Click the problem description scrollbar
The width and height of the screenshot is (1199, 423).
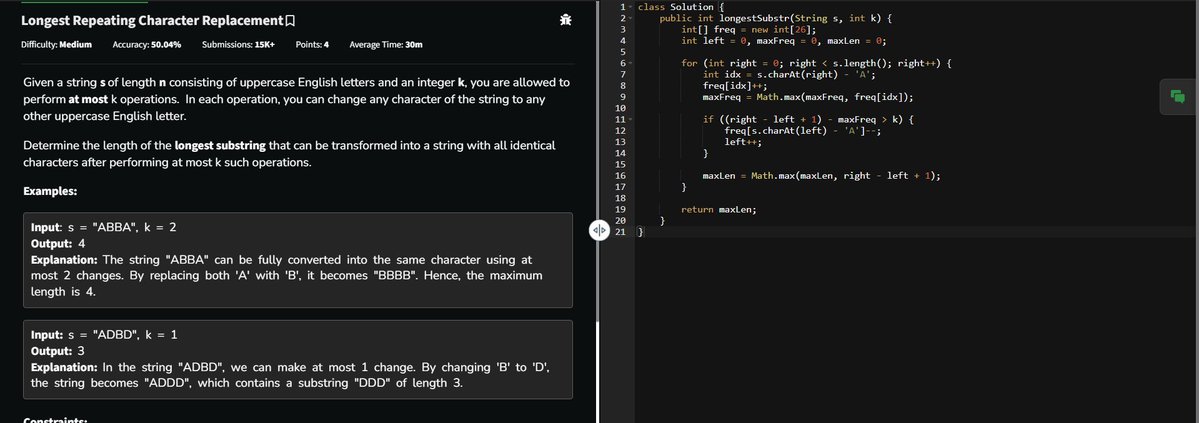coord(597,371)
